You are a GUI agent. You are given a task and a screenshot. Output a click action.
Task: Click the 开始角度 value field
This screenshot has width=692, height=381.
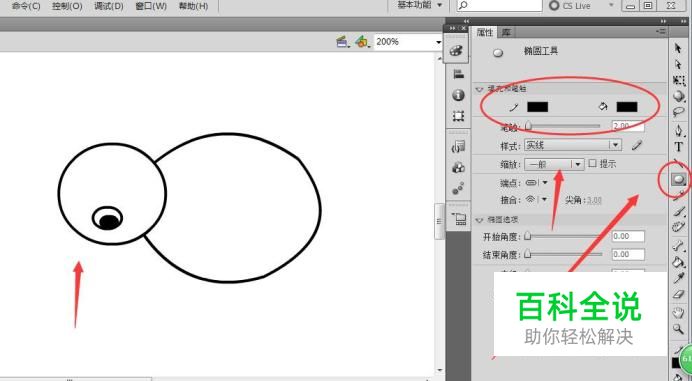[x=628, y=237]
